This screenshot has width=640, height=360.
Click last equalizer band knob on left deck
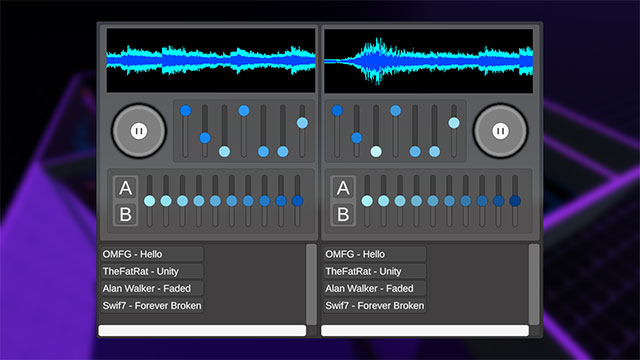coord(298,201)
